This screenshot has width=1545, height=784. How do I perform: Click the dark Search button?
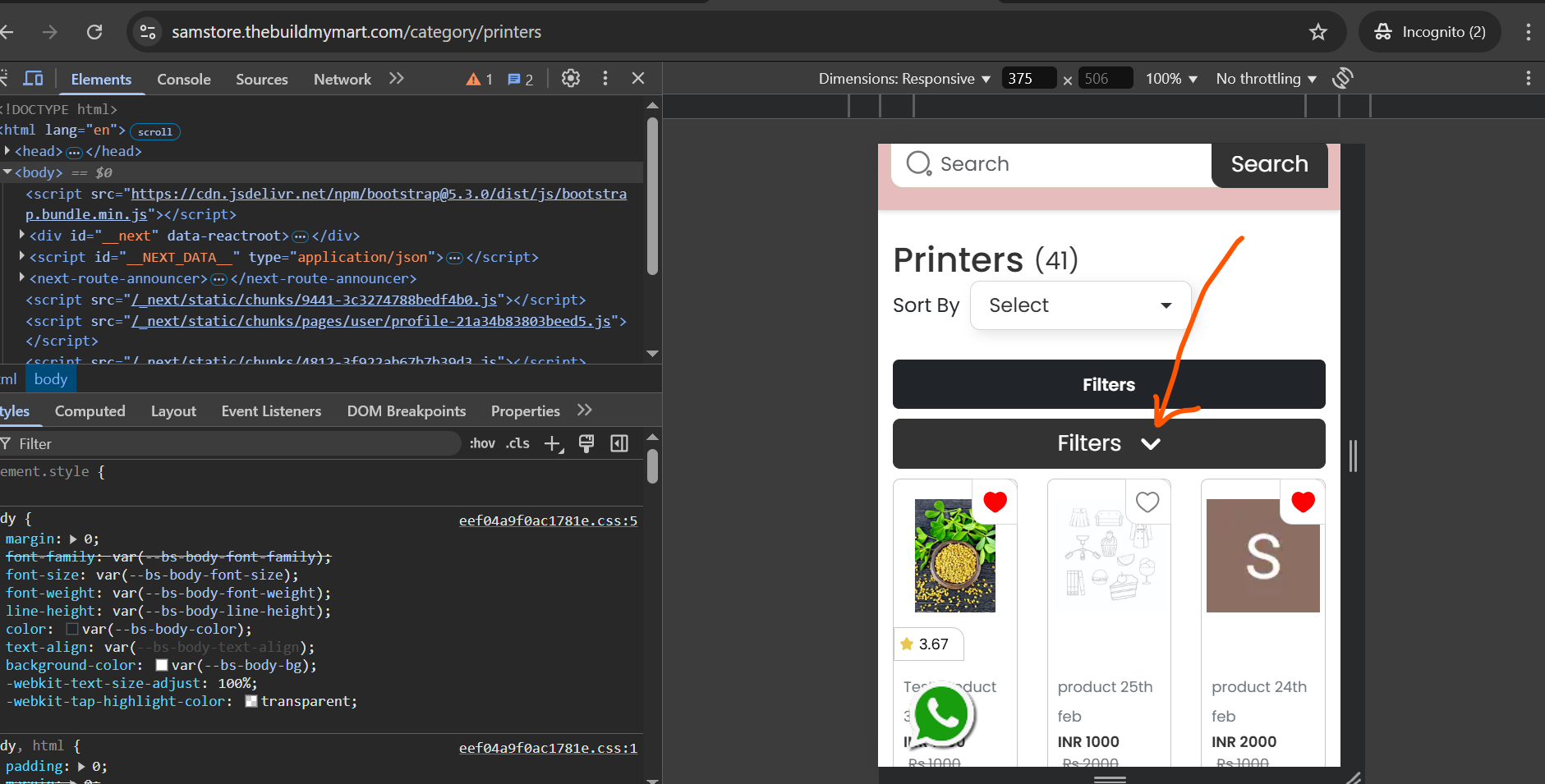[1269, 165]
